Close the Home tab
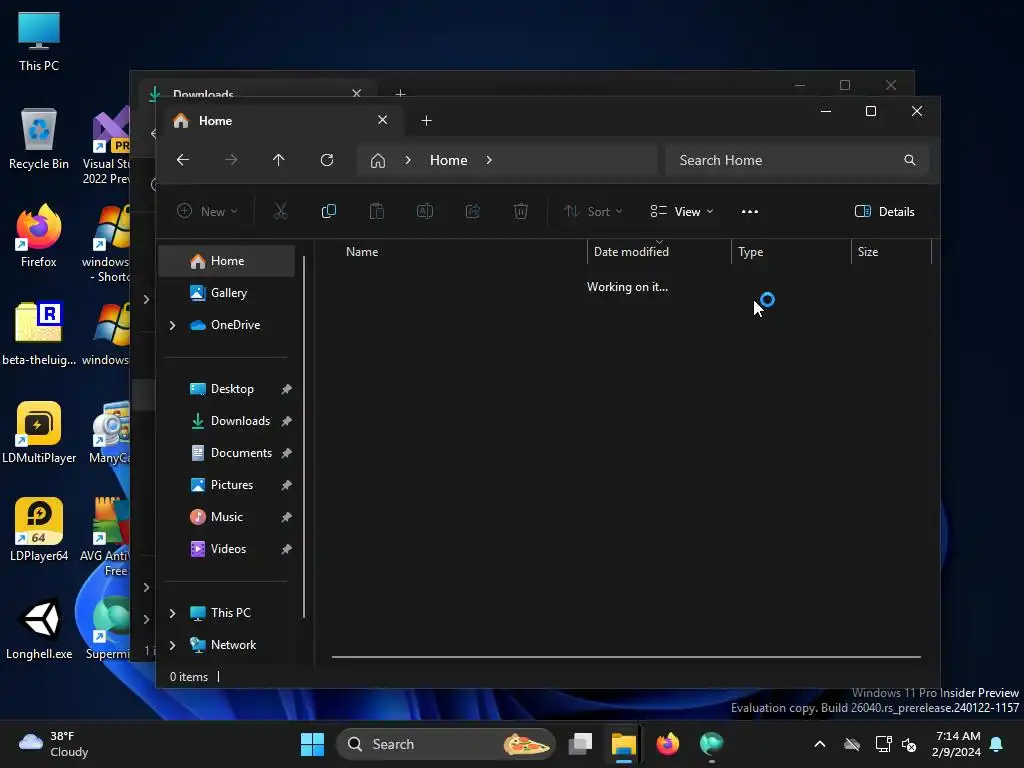The height and width of the screenshot is (768, 1024). click(383, 120)
